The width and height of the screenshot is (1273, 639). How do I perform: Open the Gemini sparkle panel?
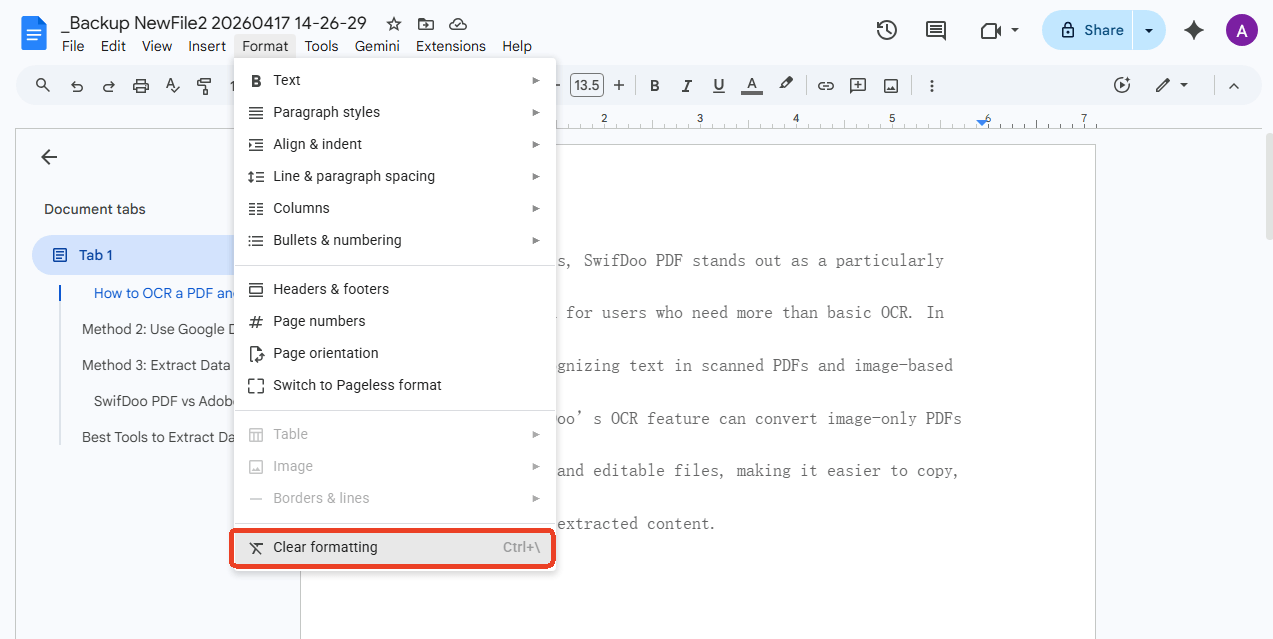[x=1193, y=30]
